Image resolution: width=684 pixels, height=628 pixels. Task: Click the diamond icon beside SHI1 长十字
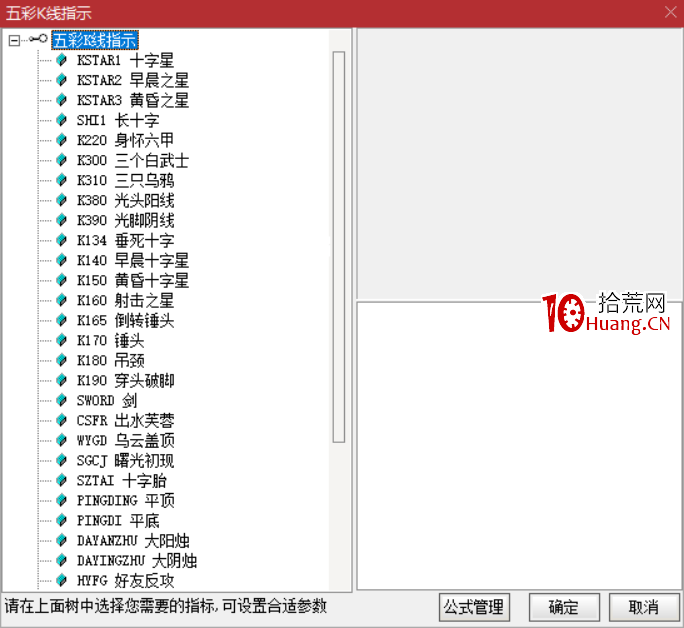pos(62,120)
